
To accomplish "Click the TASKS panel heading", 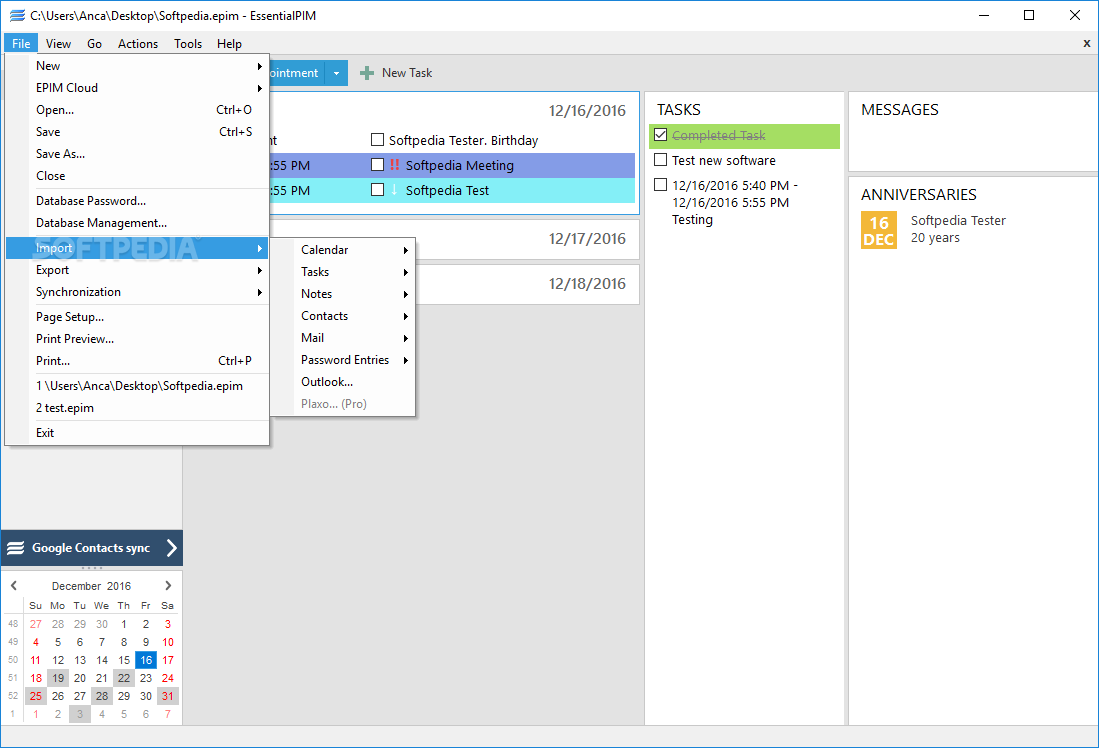I will (x=678, y=110).
